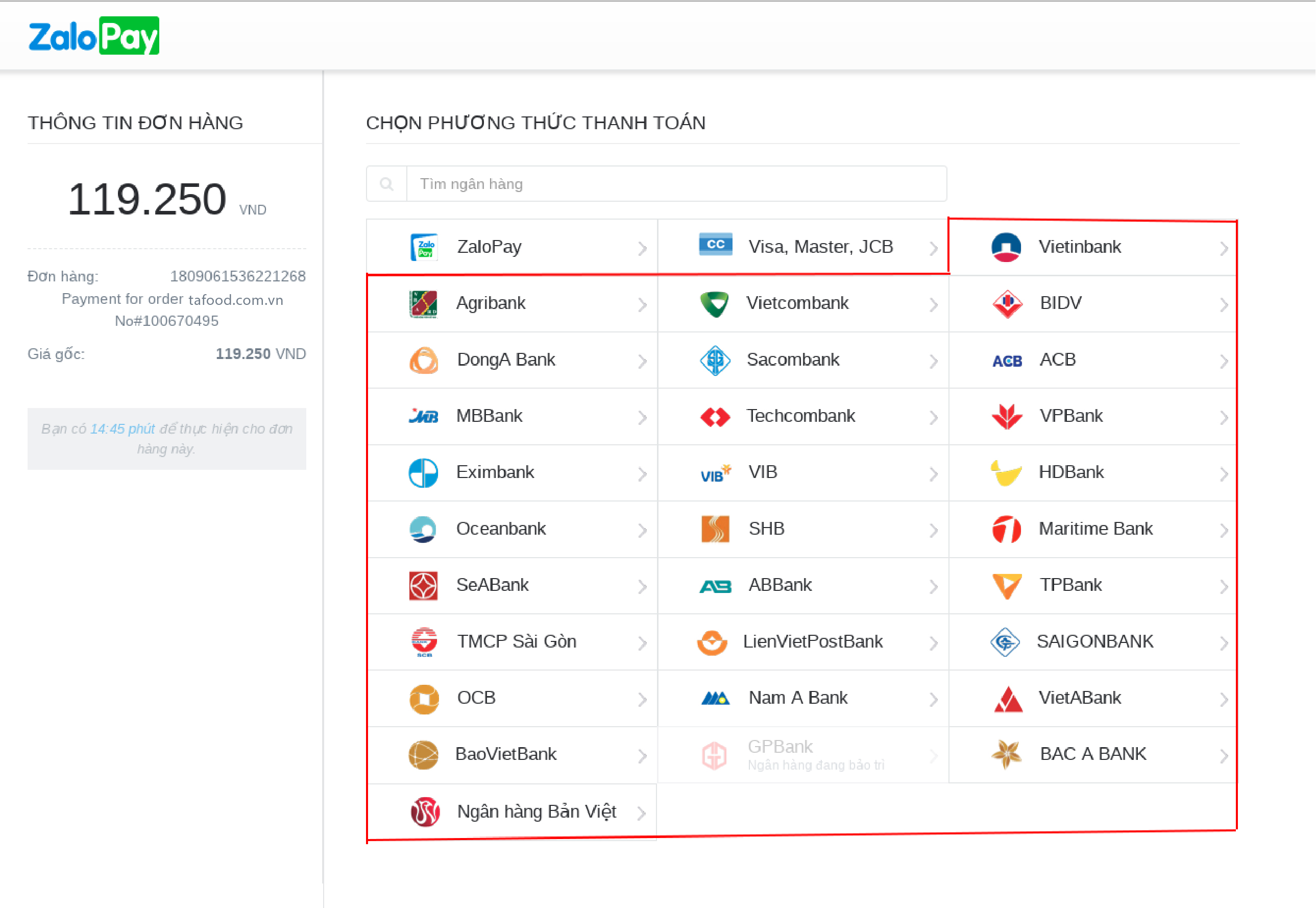This screenshot has height=908, width=1316.
Task: Click the Ngân hàng đang bảo trì notice
Action: pos(816,766)
